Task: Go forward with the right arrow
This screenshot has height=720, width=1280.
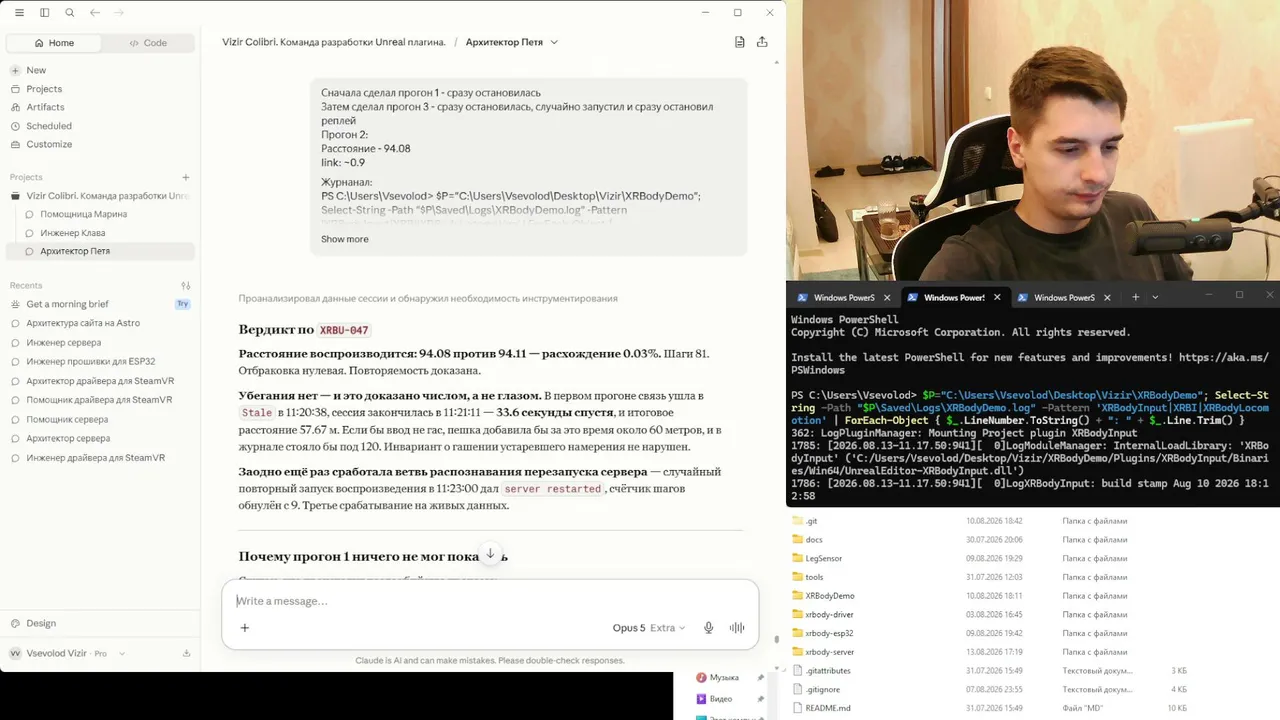Action: 120,13
